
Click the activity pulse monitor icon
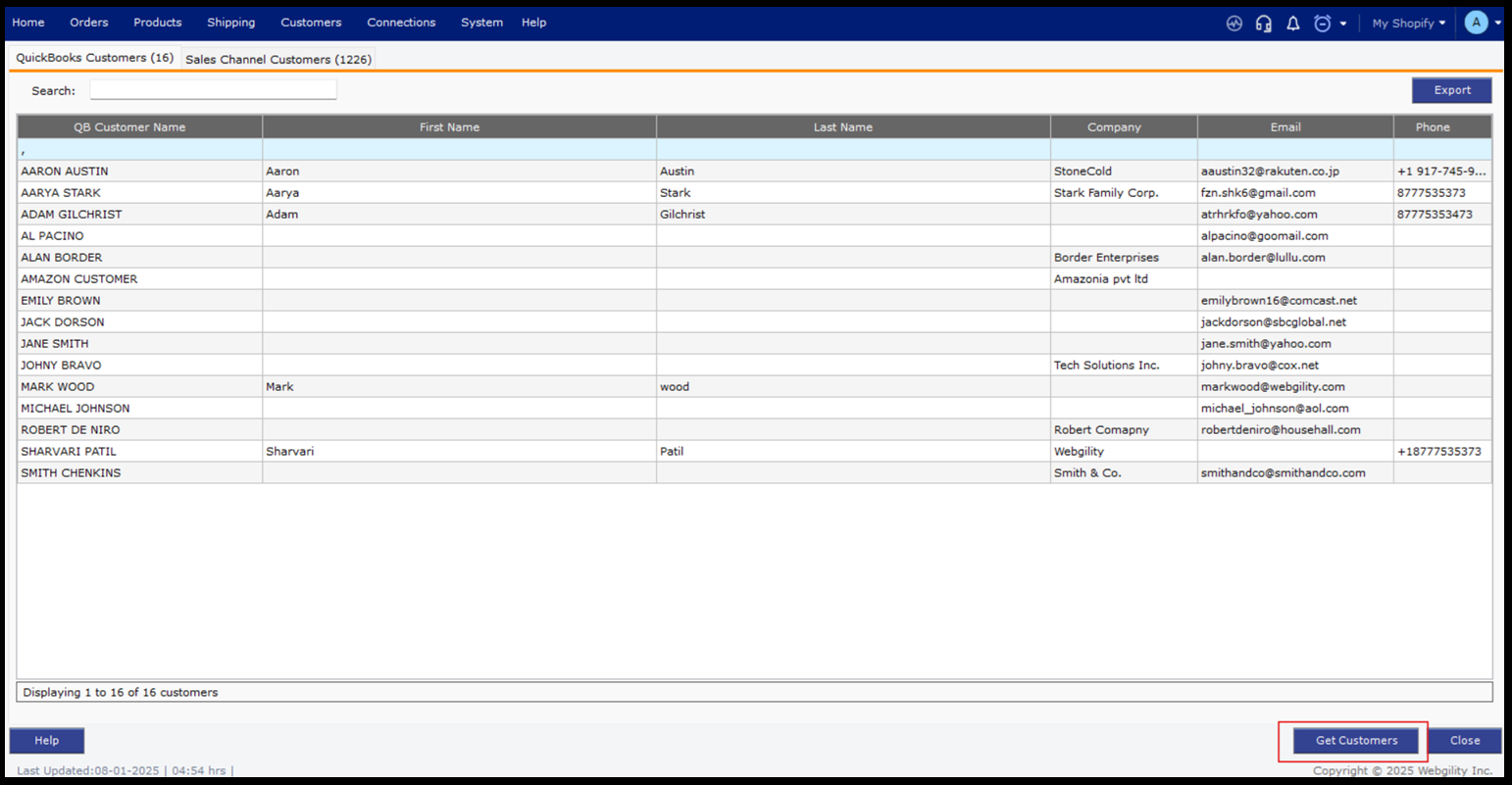[1234, 24]
